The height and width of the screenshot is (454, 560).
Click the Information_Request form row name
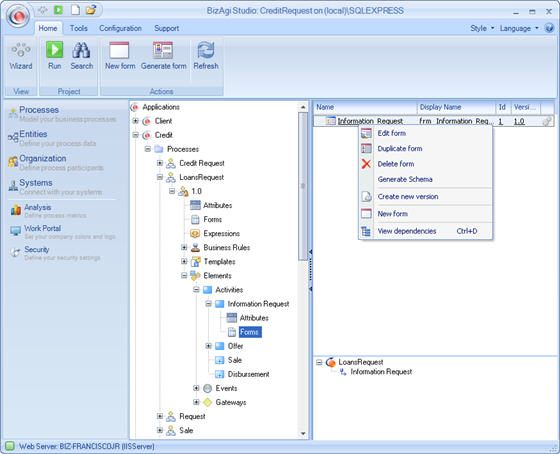370,121
